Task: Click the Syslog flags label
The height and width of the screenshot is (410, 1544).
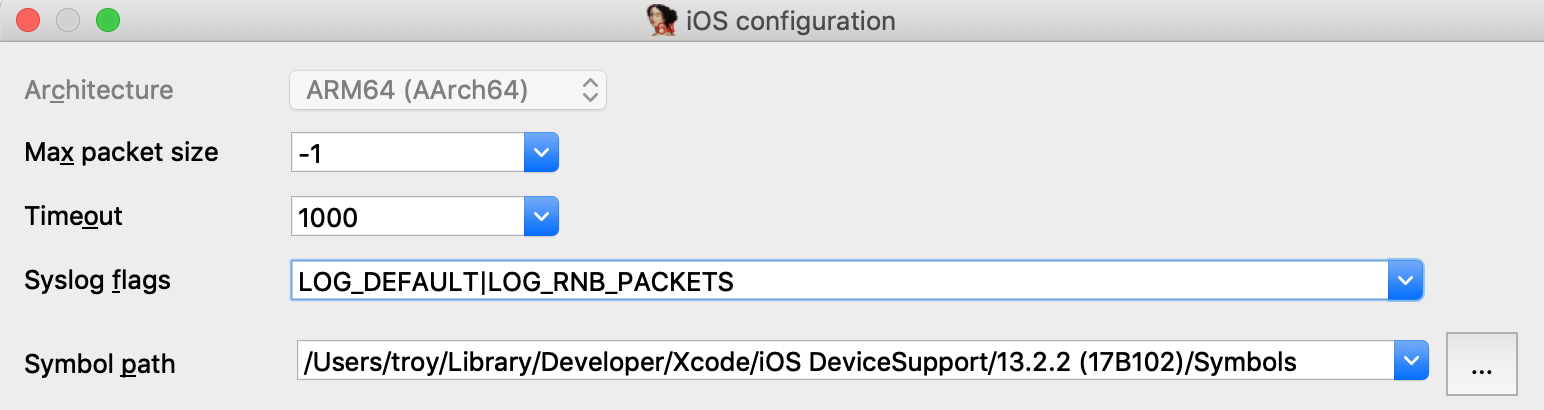Action: tap(97, 281)
